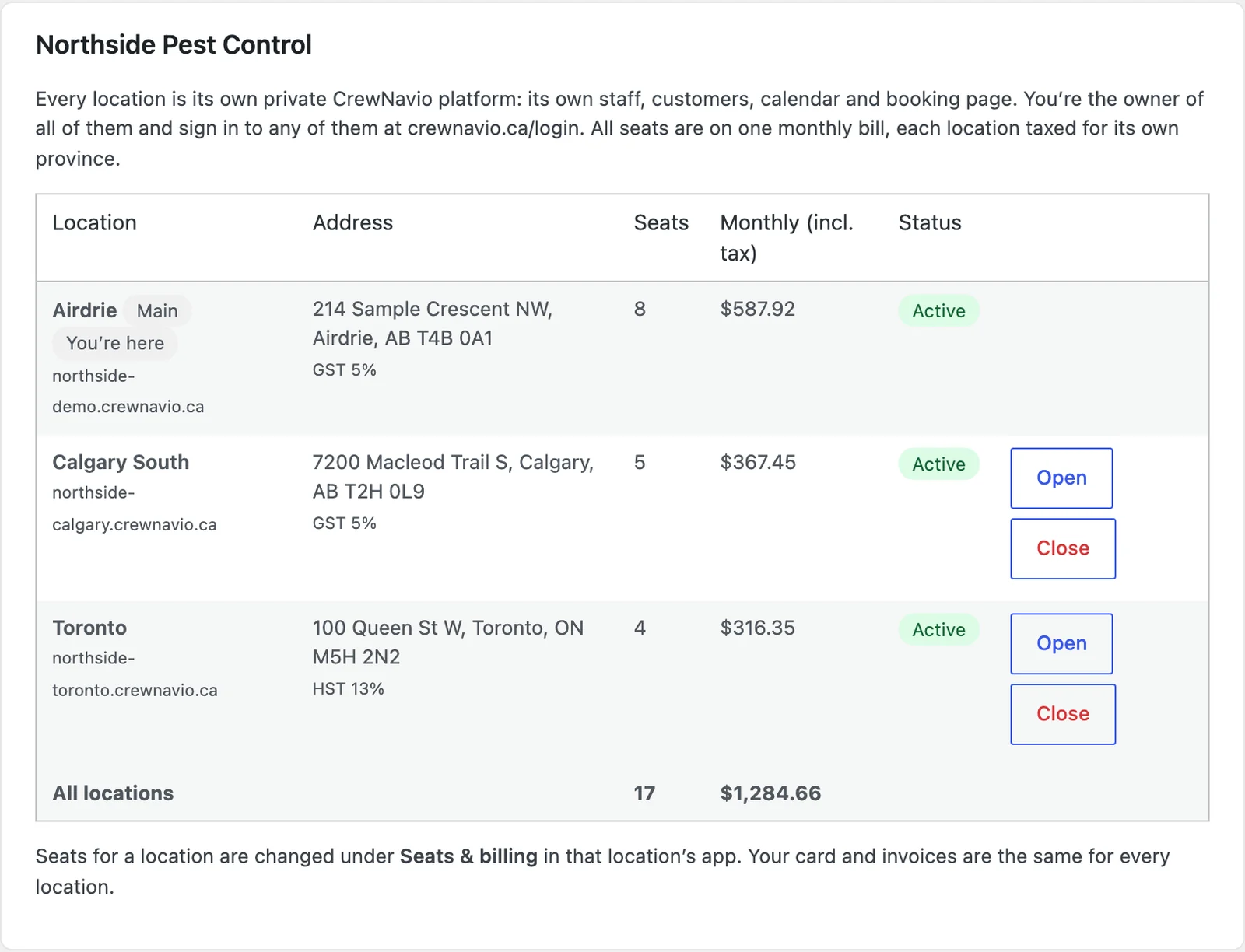Click the bold Seats & billing text
The height and width of the screenshot is (952, 1245).
coord(468,856)
